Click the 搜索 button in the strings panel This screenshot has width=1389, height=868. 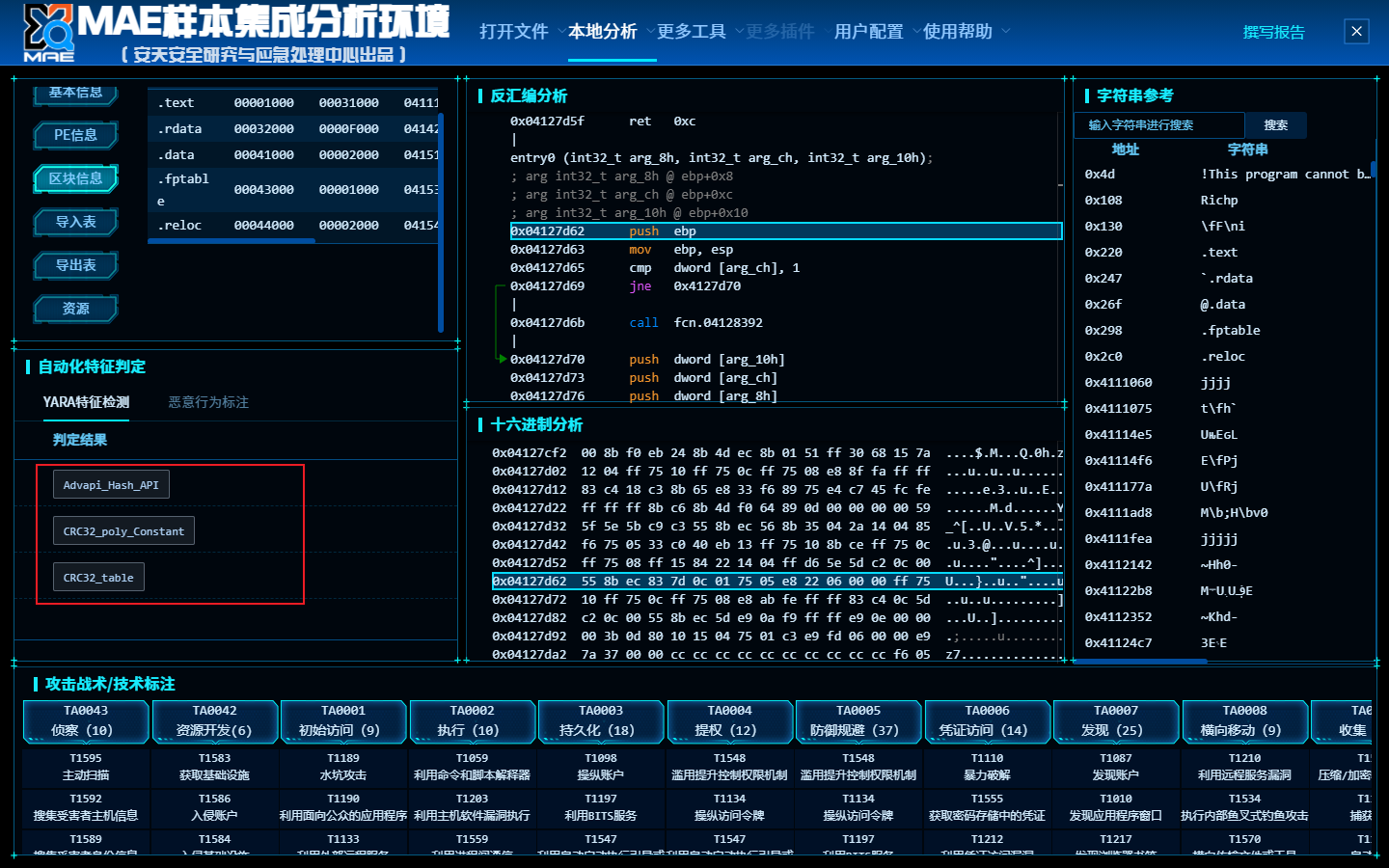tap(1275, 125)
